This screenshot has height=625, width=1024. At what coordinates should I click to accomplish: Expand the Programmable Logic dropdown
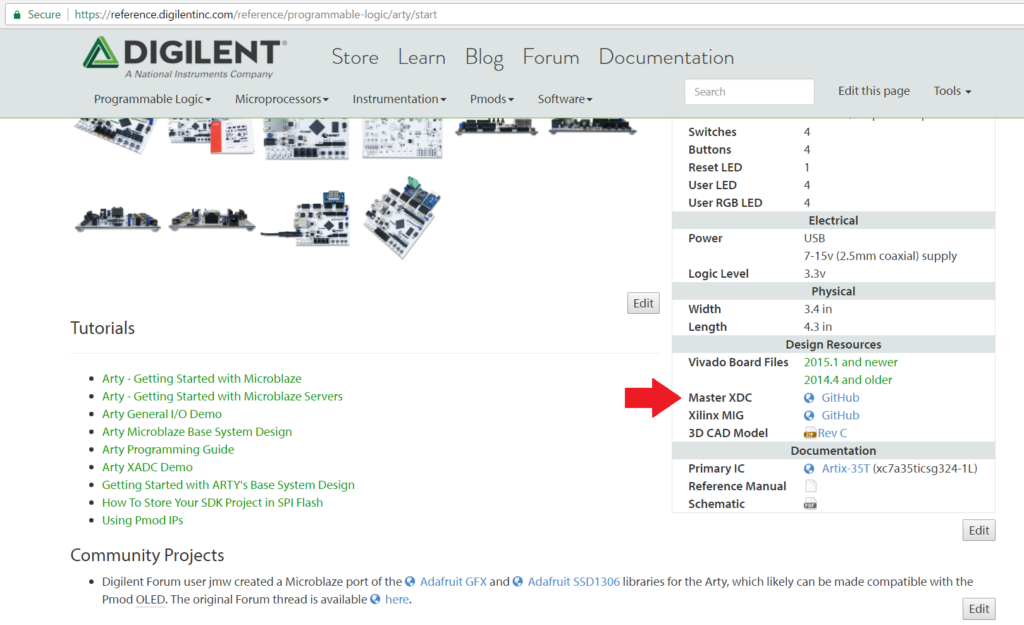pos(152,99)
